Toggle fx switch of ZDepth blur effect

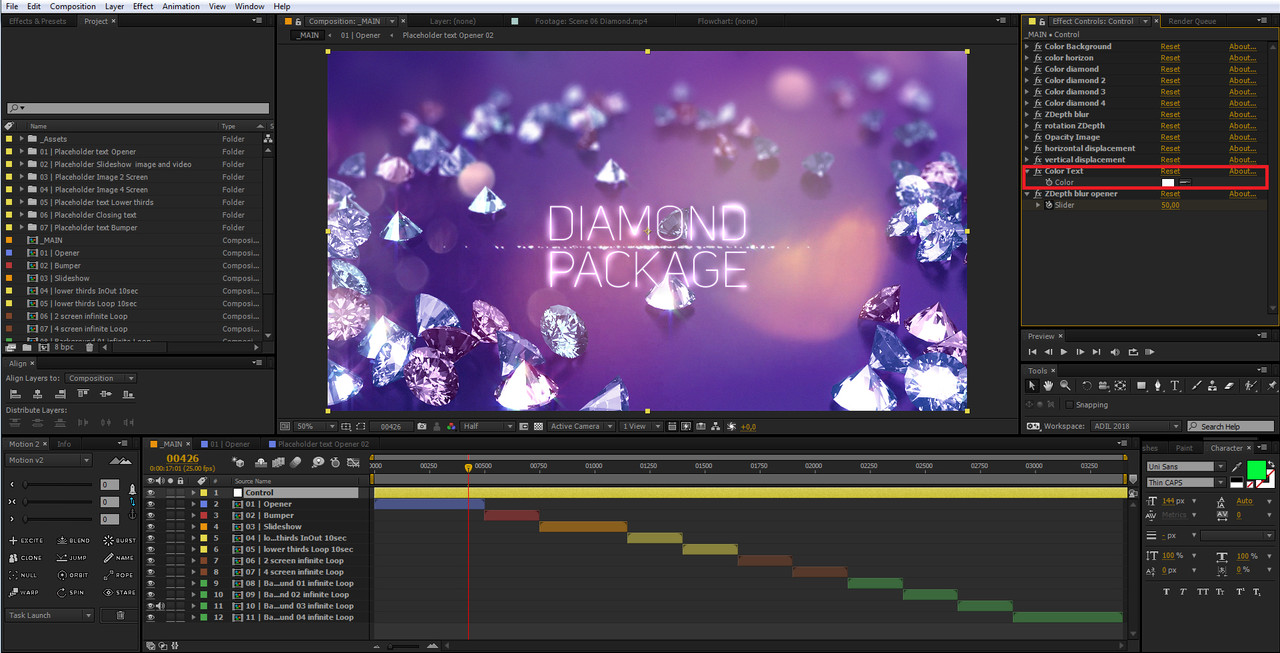pos(1038,114)
